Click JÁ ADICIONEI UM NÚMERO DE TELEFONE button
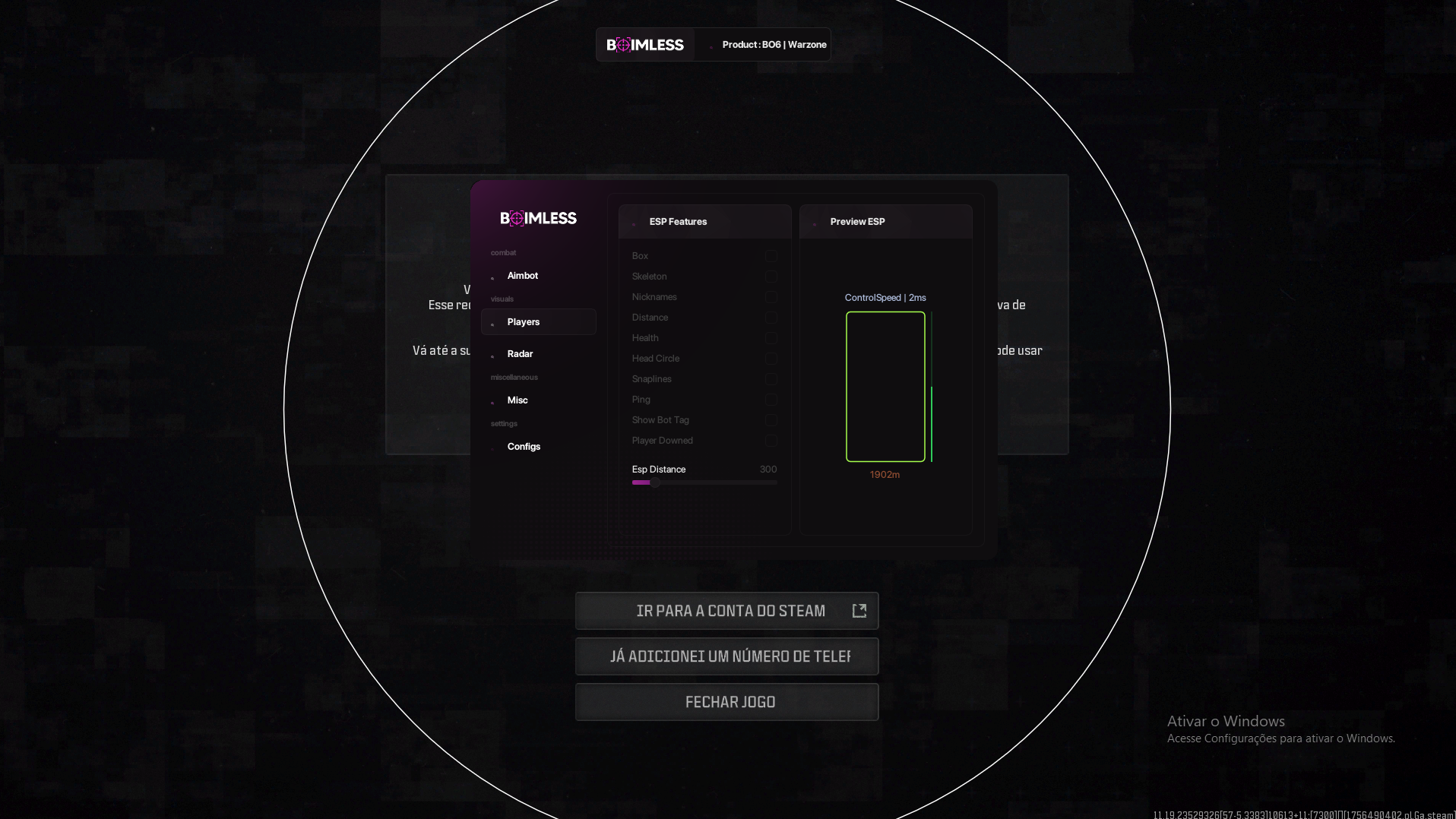This screenshot has width=1456, height=819. point(726,656)
